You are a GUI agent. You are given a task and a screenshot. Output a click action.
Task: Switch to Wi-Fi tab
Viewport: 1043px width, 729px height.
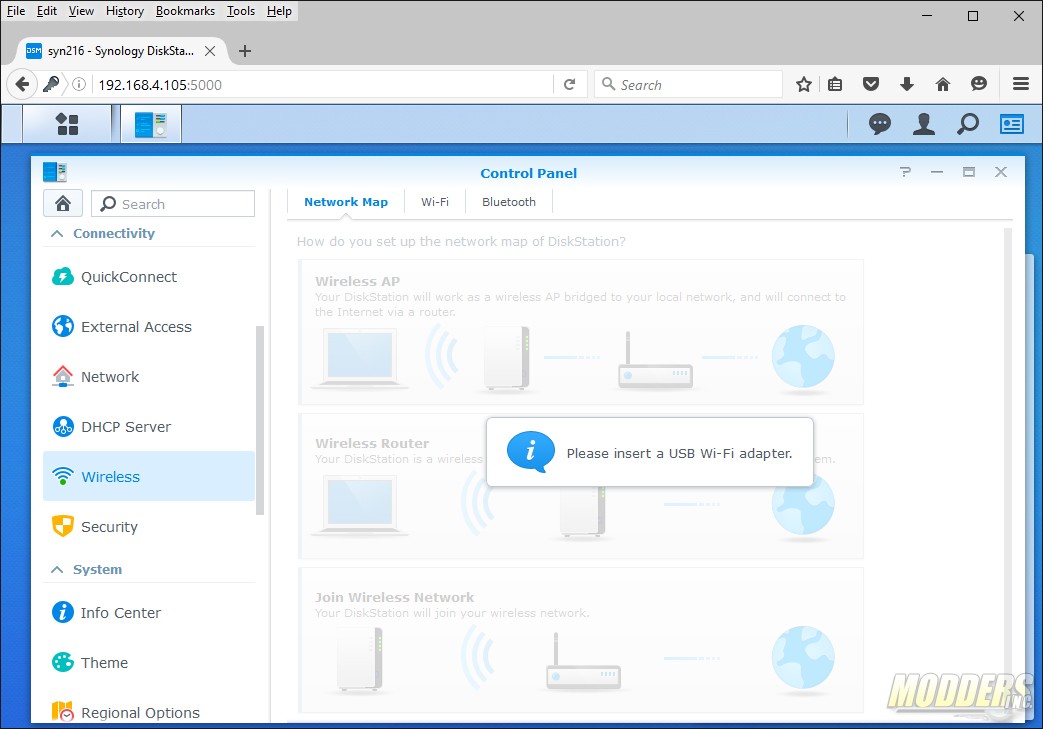click(435, 202)
